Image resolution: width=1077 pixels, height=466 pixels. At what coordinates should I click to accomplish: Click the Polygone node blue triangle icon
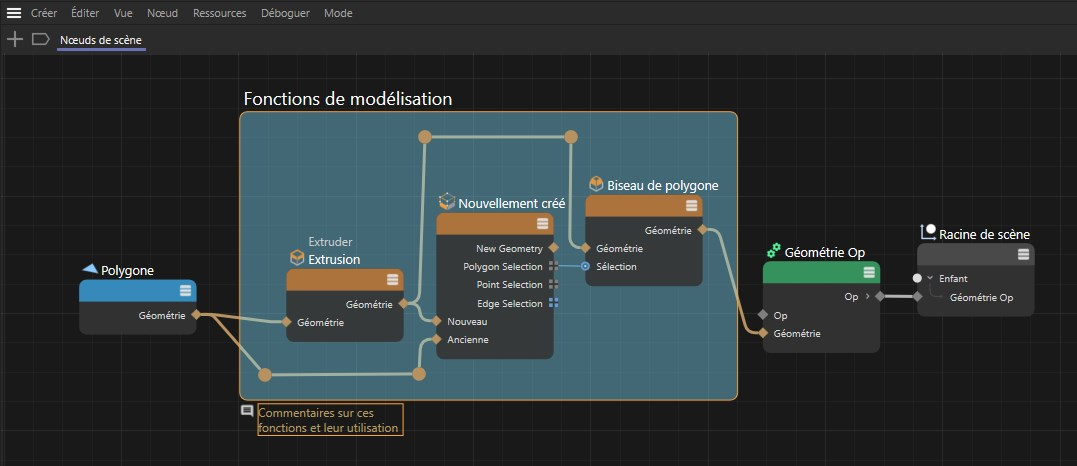[90, 269]
